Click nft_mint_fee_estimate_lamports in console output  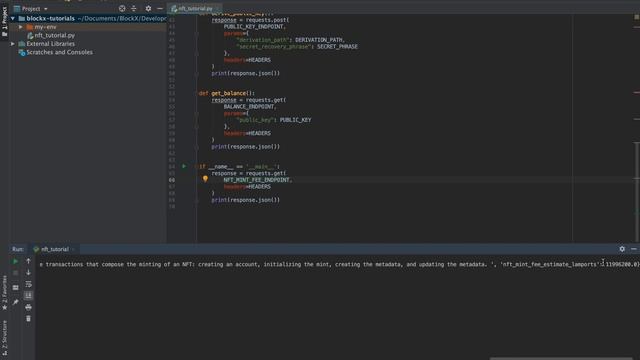tap(550, 264)
